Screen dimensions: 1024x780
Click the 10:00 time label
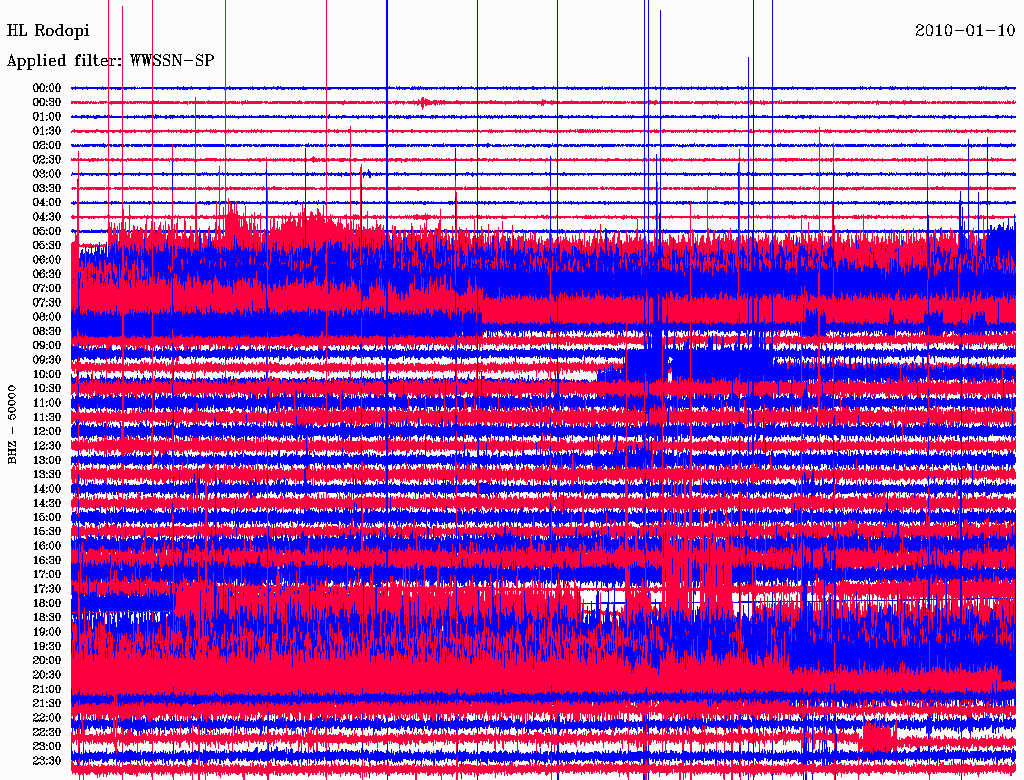click(x=47, y=374)
